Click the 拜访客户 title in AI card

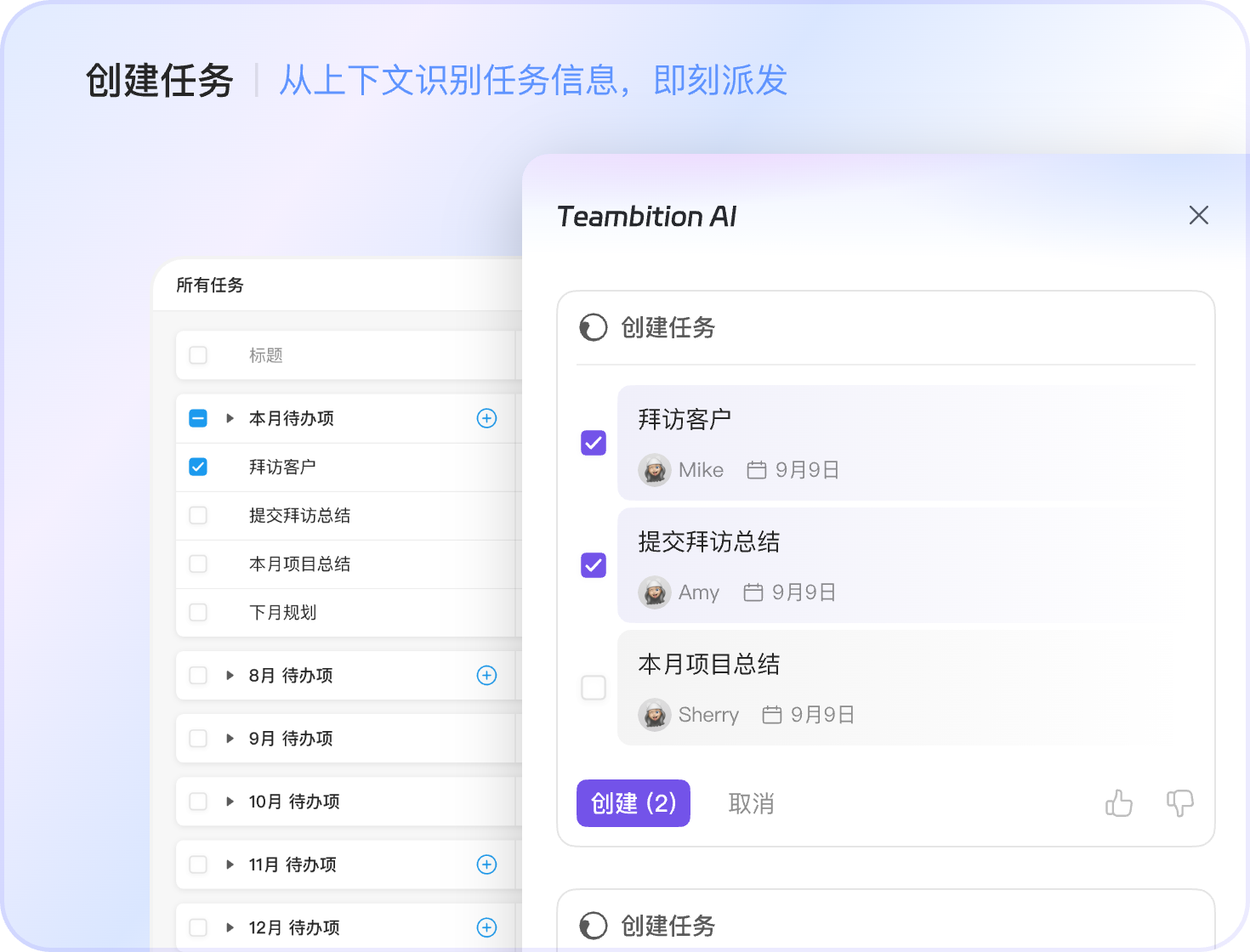685,419
